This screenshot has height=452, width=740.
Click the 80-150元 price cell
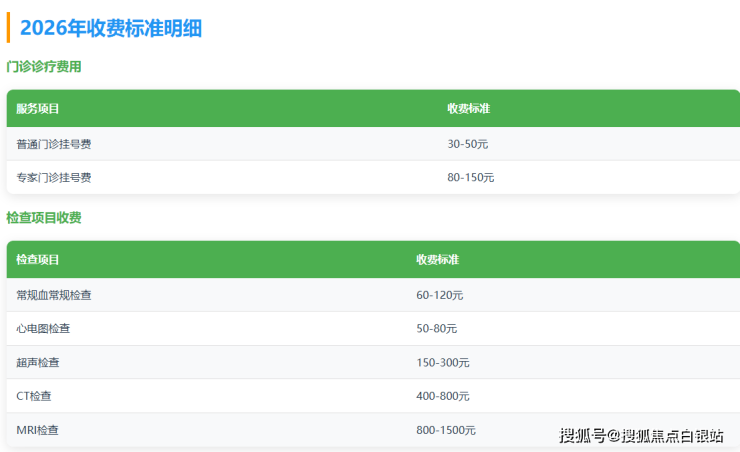coord(471,177)
